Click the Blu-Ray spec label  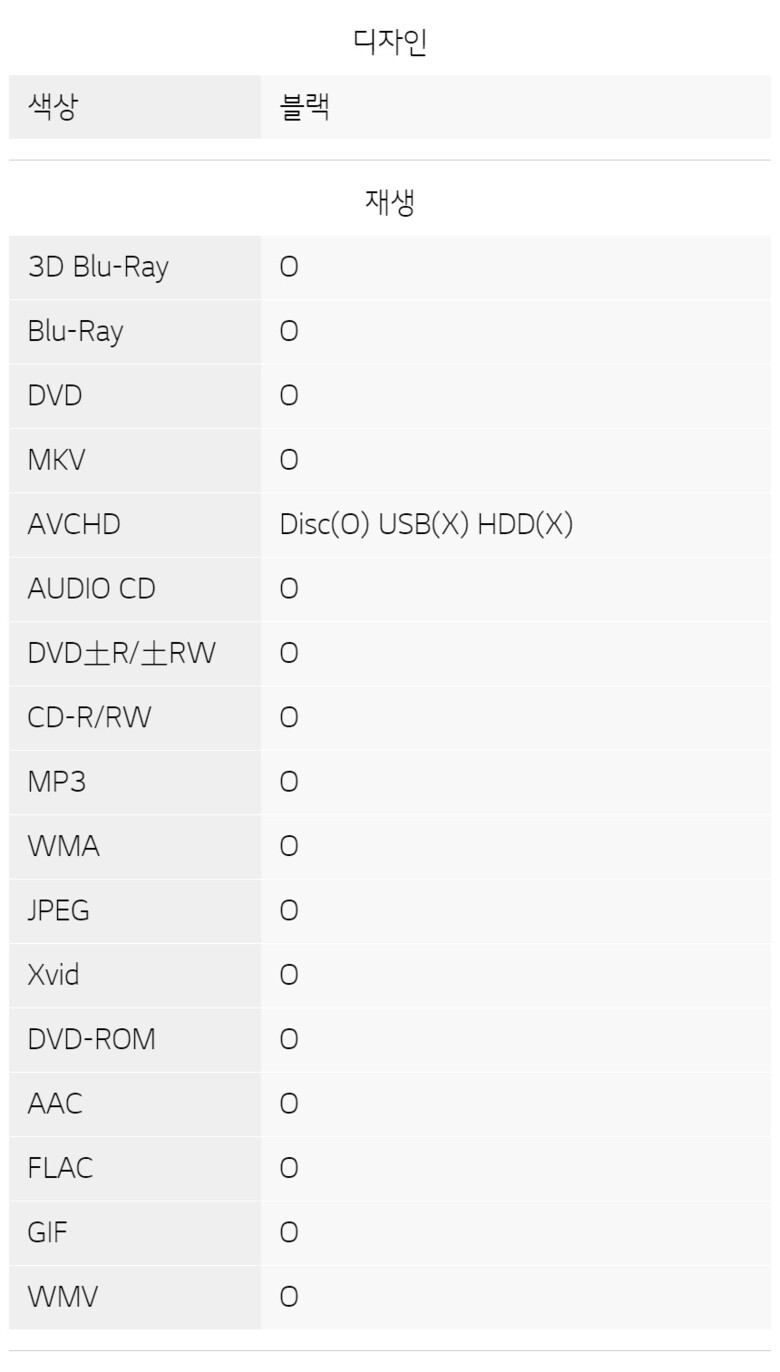point(75,332)
